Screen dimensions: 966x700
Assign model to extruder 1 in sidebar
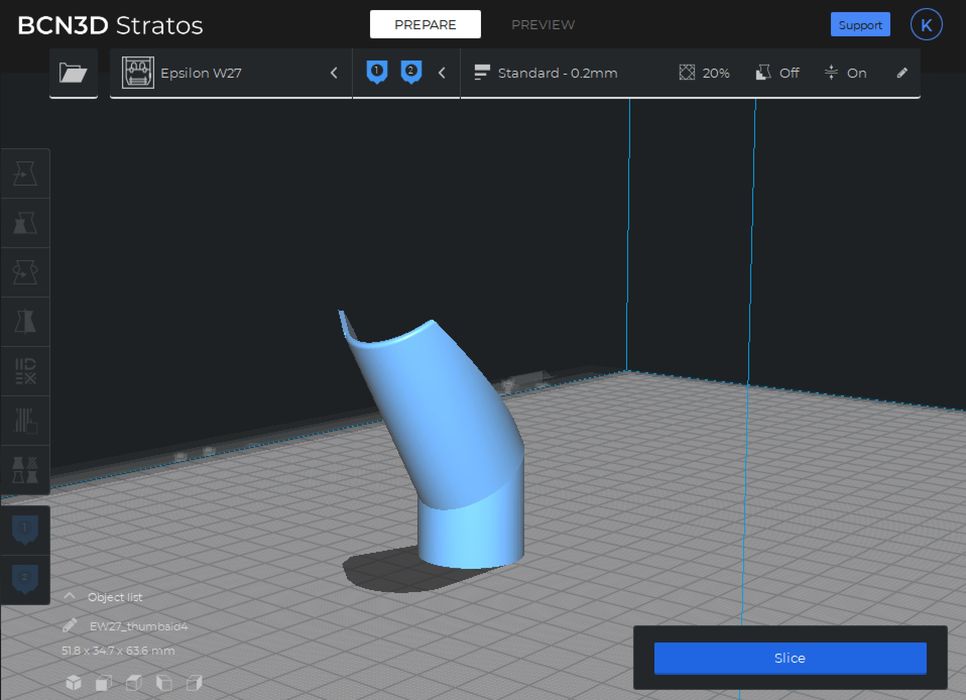click(25, 528)
